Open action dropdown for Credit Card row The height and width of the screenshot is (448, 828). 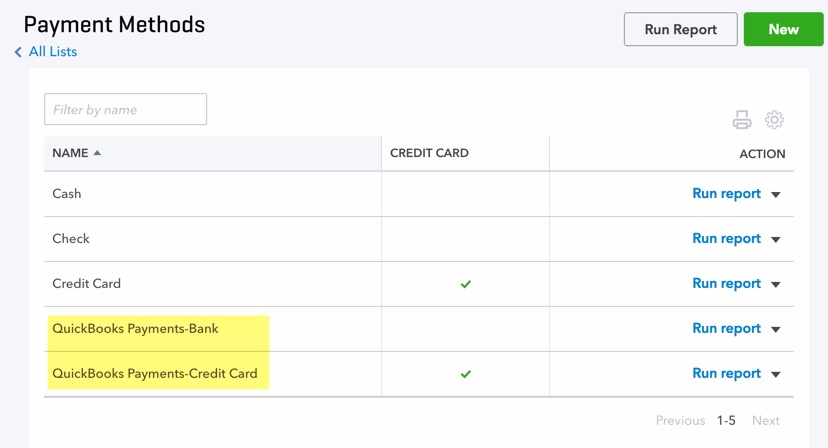pos(776,284)
